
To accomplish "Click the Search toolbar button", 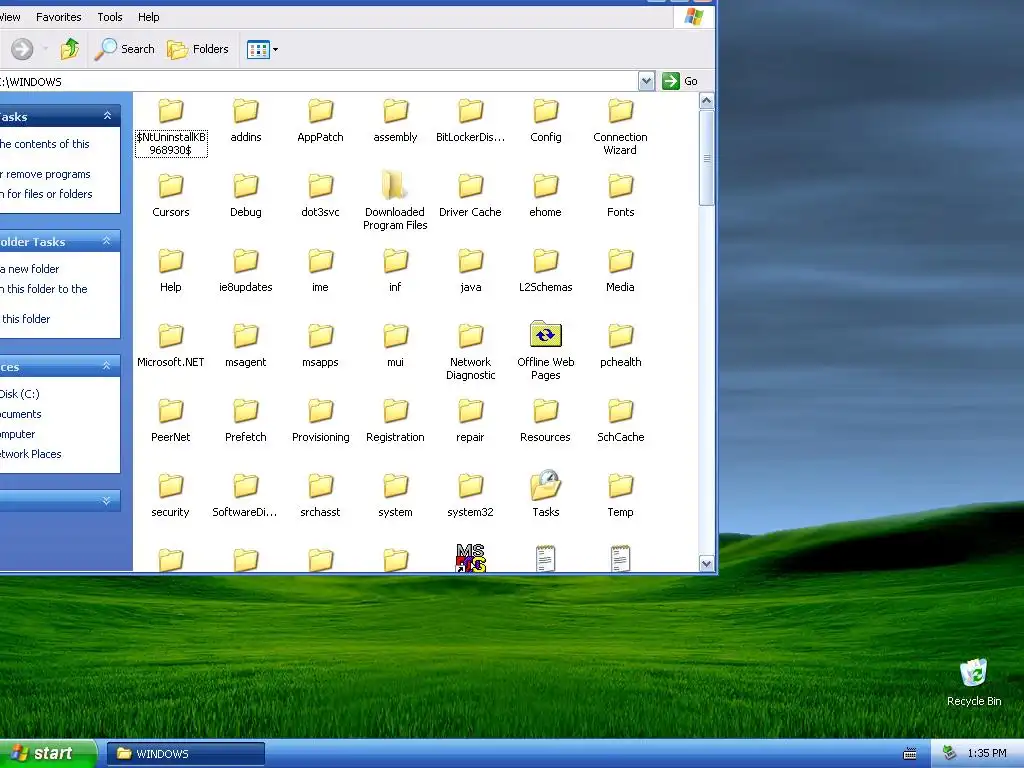I will click(125, 49).
